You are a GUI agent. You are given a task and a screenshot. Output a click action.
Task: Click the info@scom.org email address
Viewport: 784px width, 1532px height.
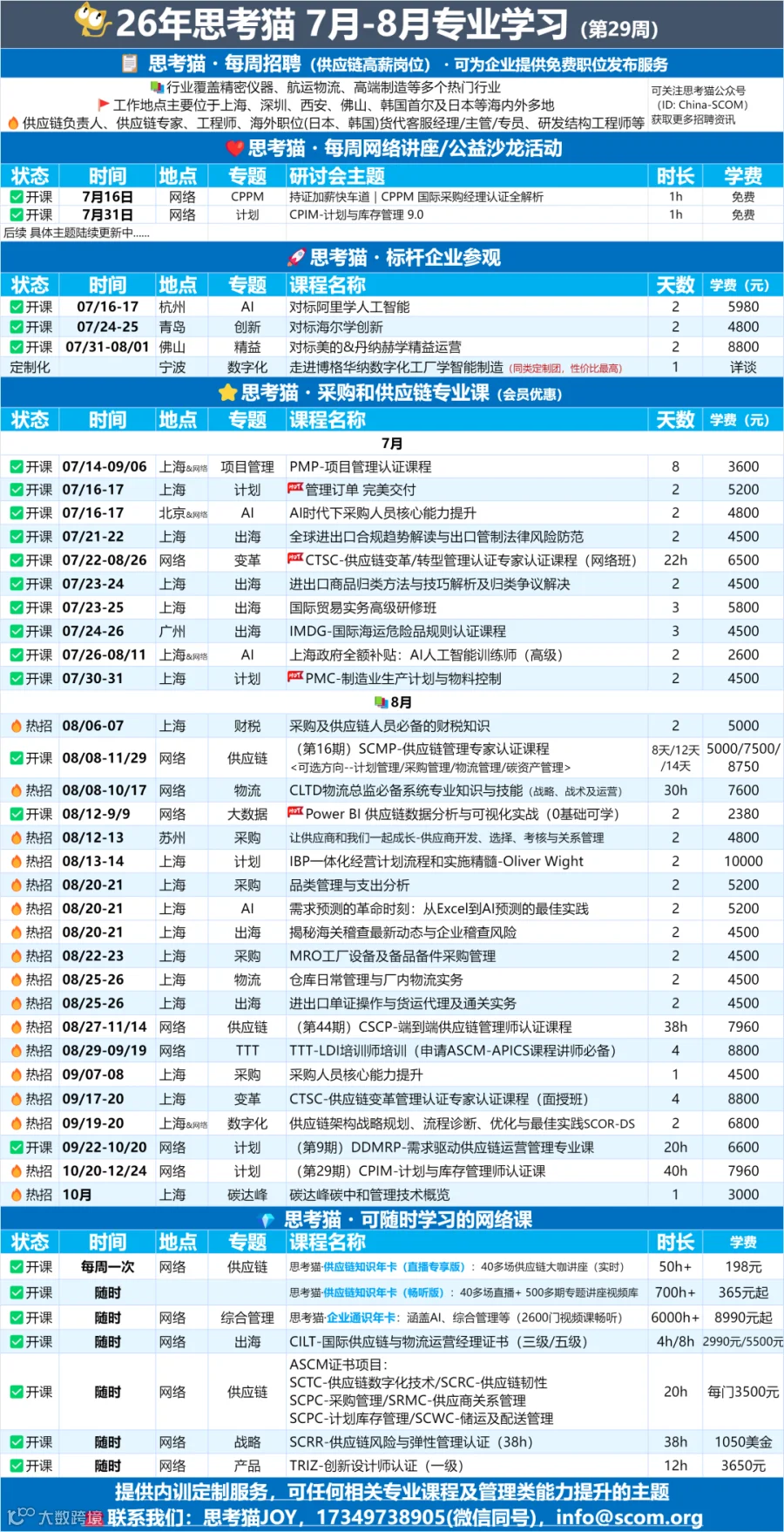pyautogui.click(x=629, y=1517)
